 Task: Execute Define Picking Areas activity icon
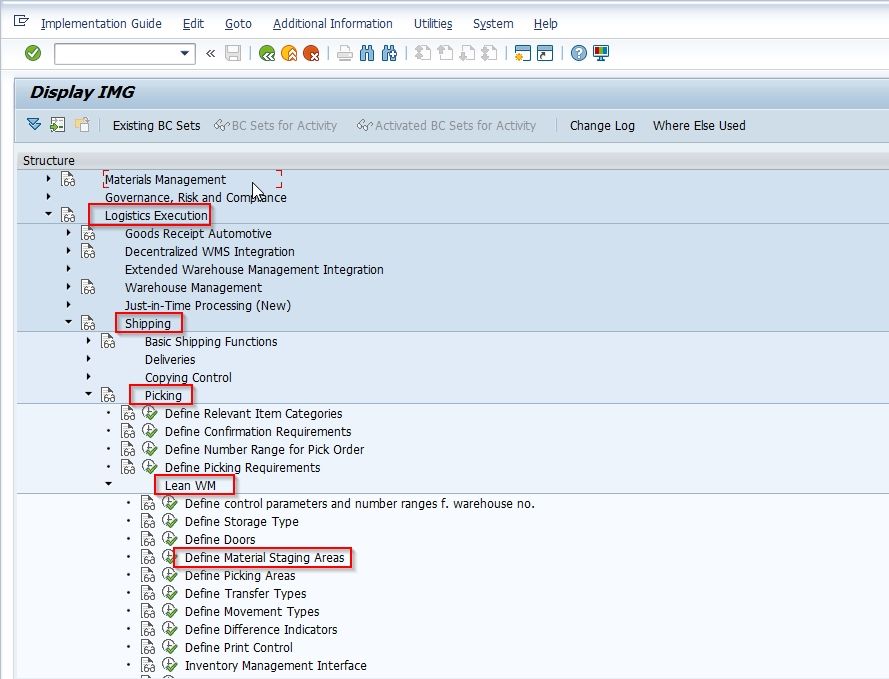(x=170, y=575)
